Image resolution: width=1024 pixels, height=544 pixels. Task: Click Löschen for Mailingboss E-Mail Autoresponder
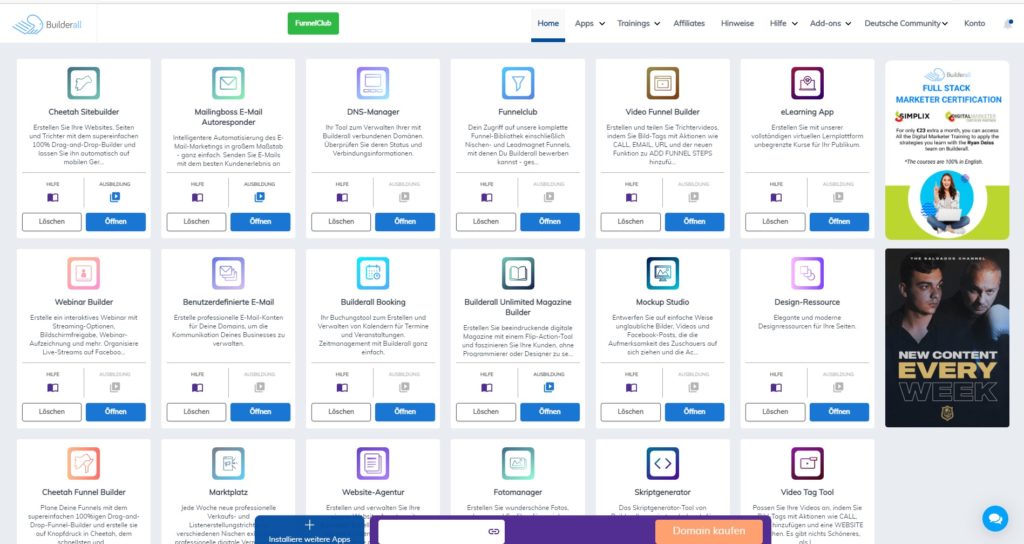click(196, 221)
